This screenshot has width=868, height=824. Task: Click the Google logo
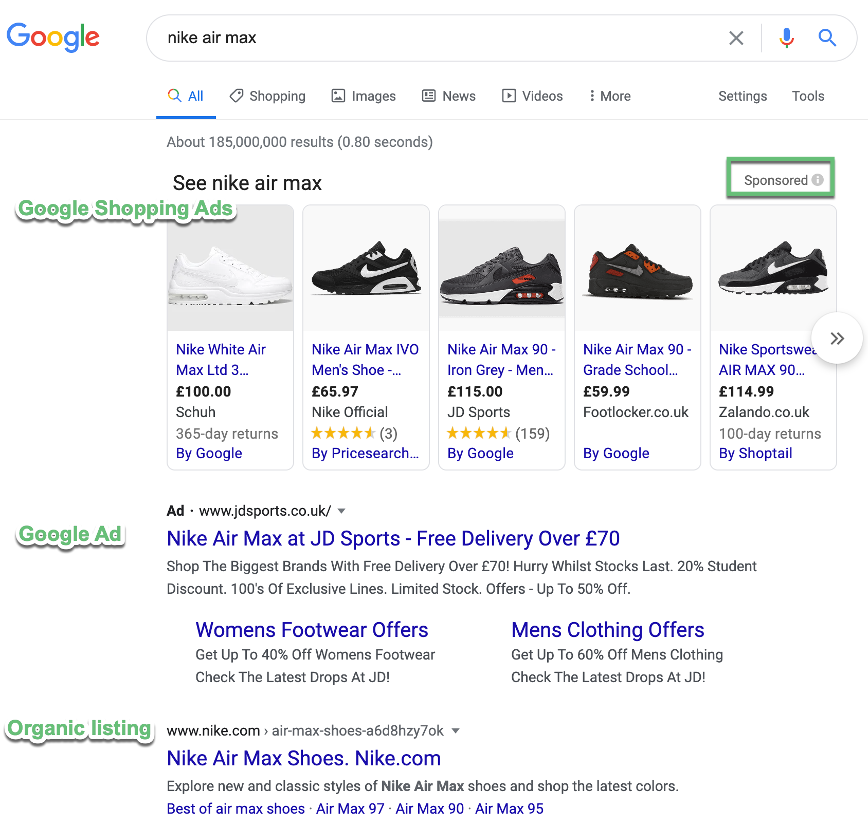coord(53,37)
